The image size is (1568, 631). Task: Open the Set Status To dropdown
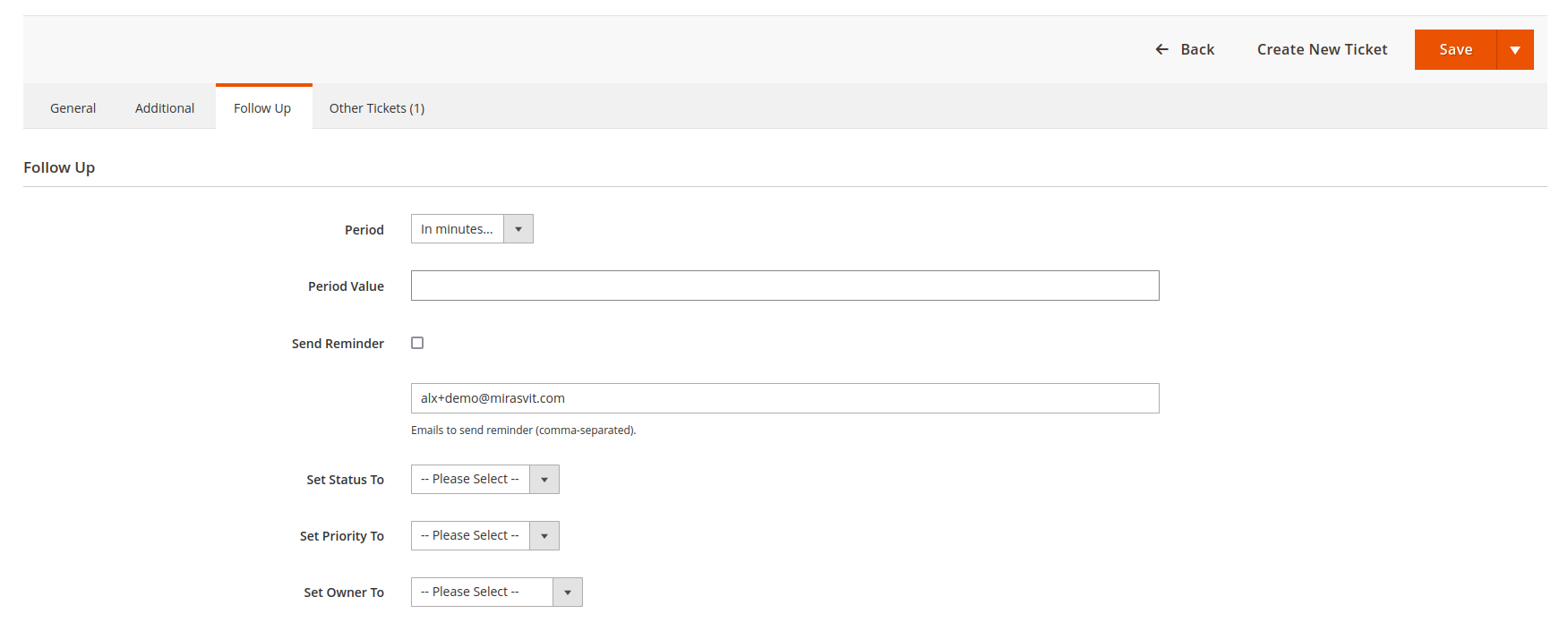tap(484, 480)
